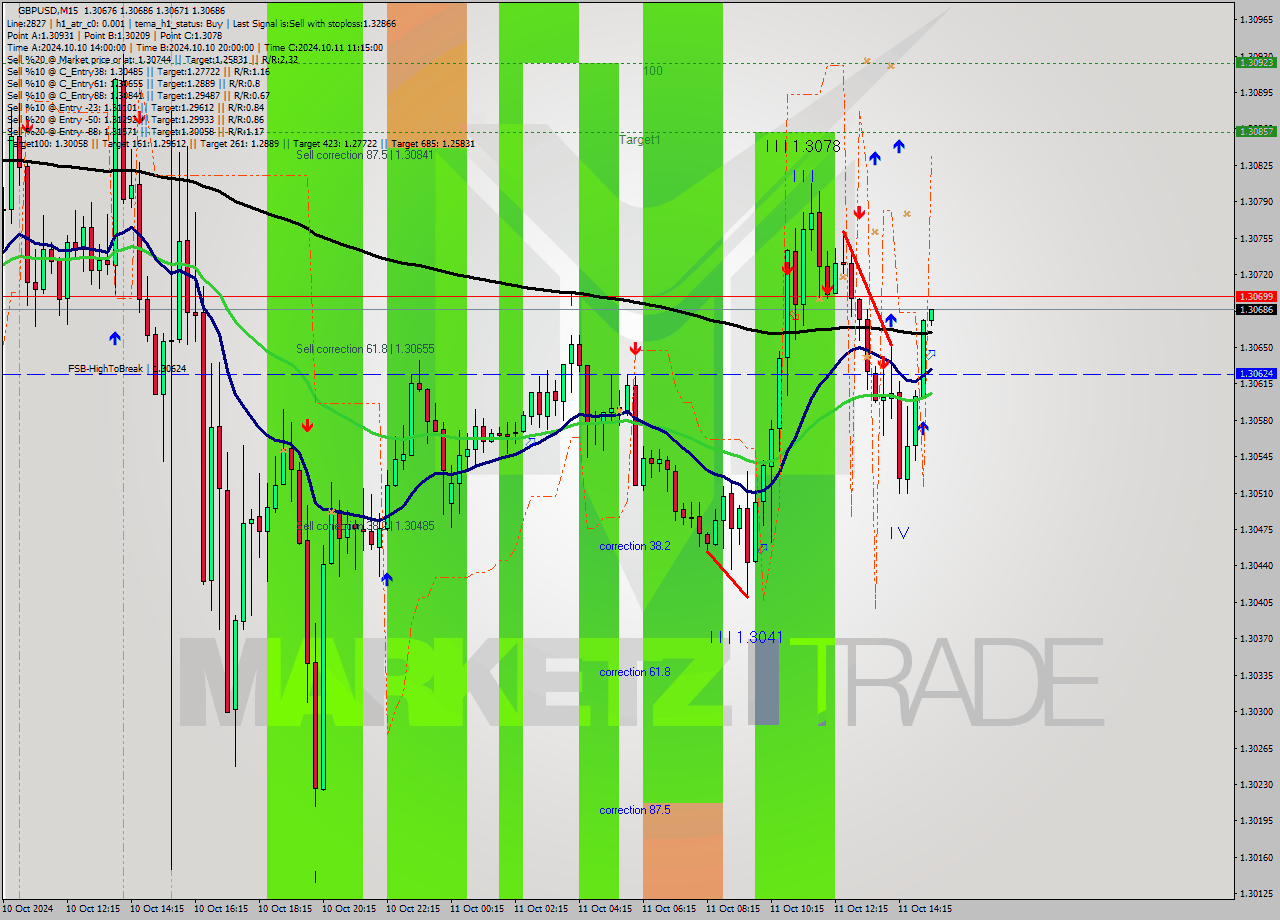
Task: Click 1.30475 on the price axis
Action: 1256,529
